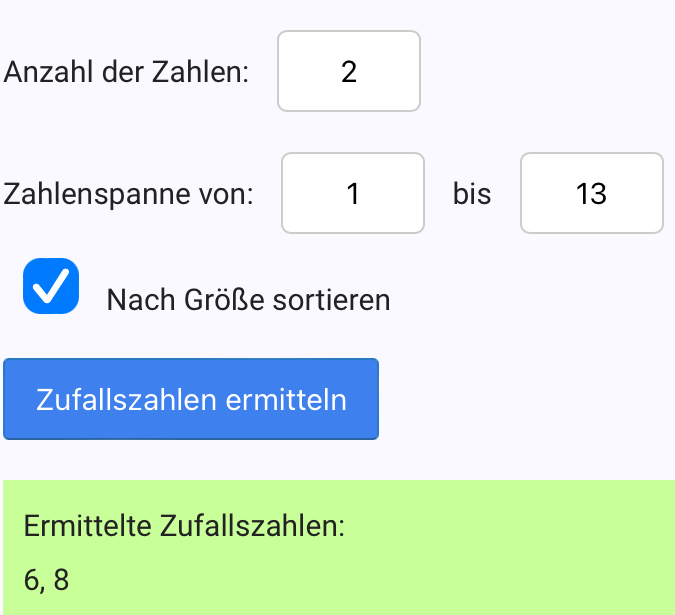Screen dimensions: 675x615
Task: Focus the "Anzahl der Zahlen" input field
Action: pos(349,72)
